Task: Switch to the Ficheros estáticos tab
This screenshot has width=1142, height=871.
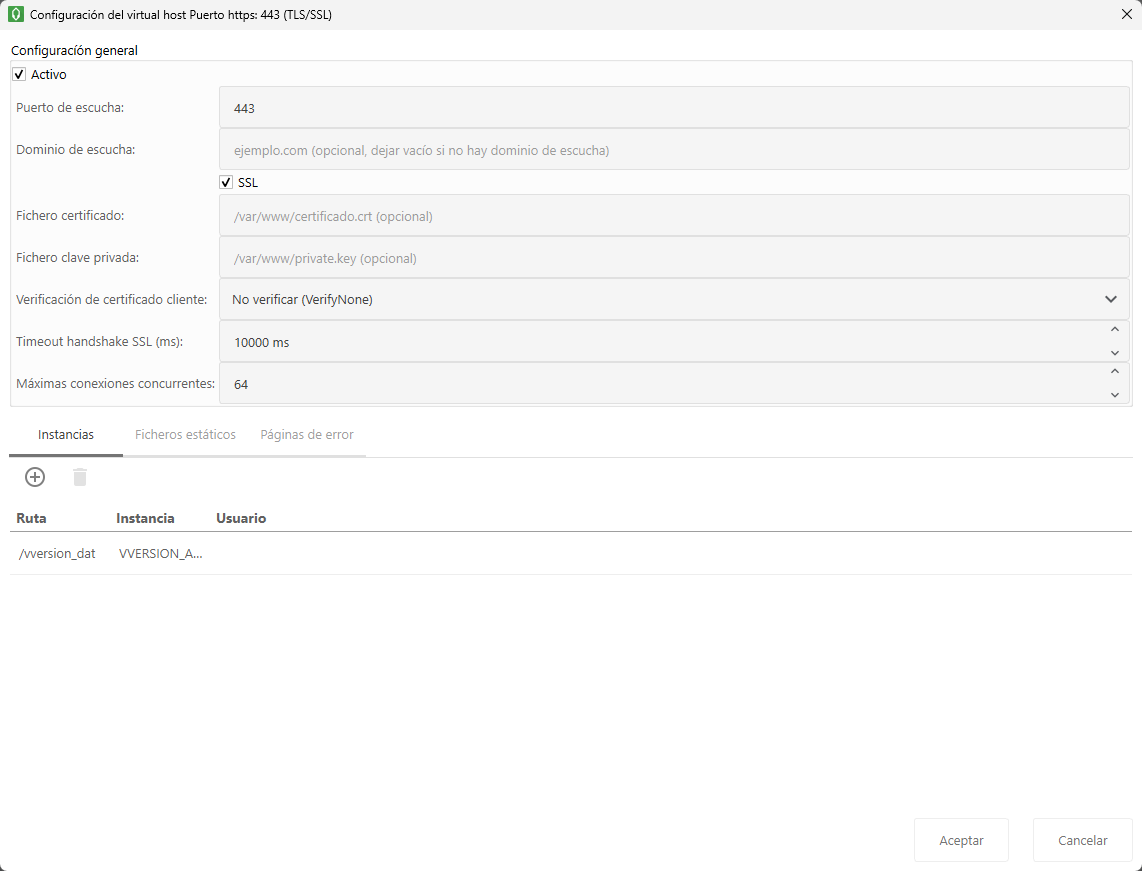Action: click(x=185, y=435)
